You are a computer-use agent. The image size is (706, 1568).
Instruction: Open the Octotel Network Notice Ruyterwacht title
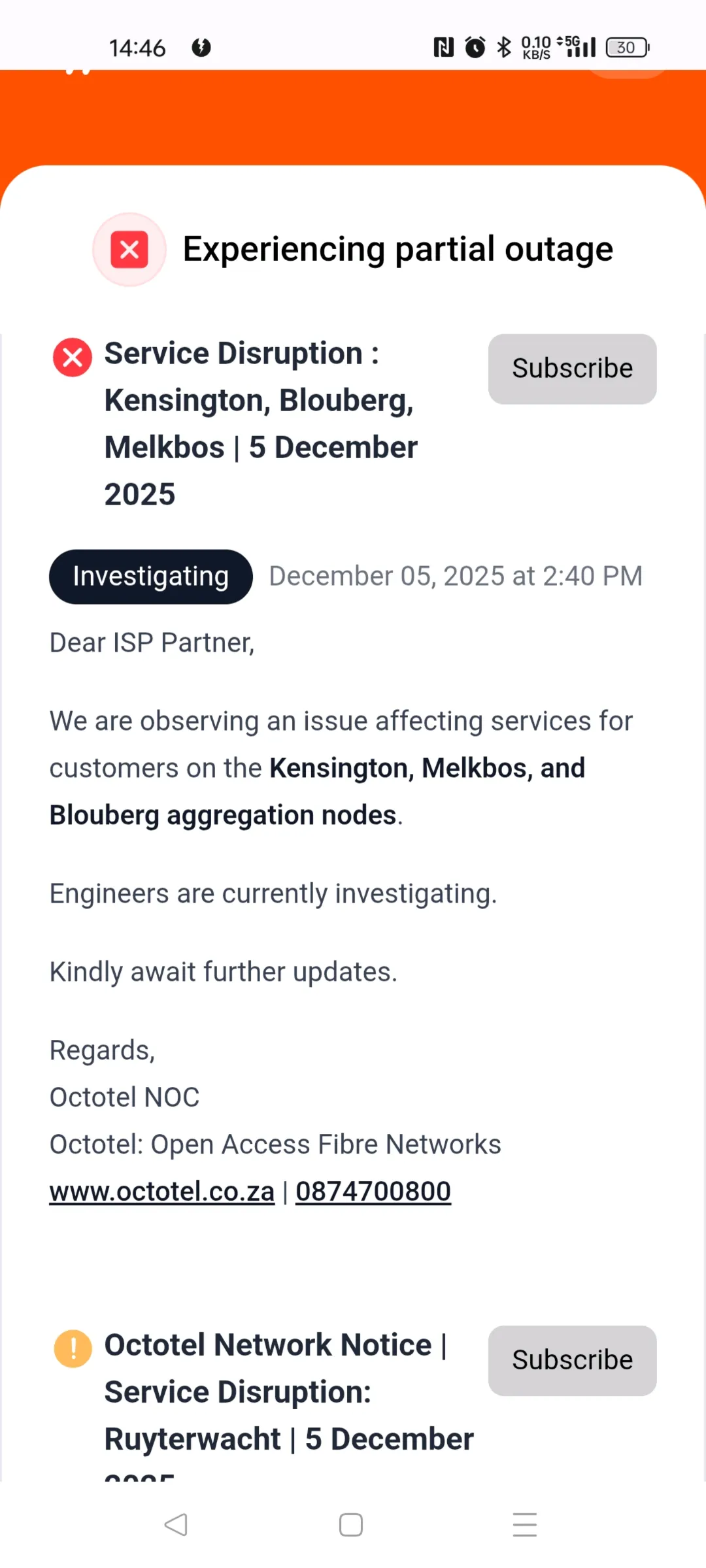288,1392
